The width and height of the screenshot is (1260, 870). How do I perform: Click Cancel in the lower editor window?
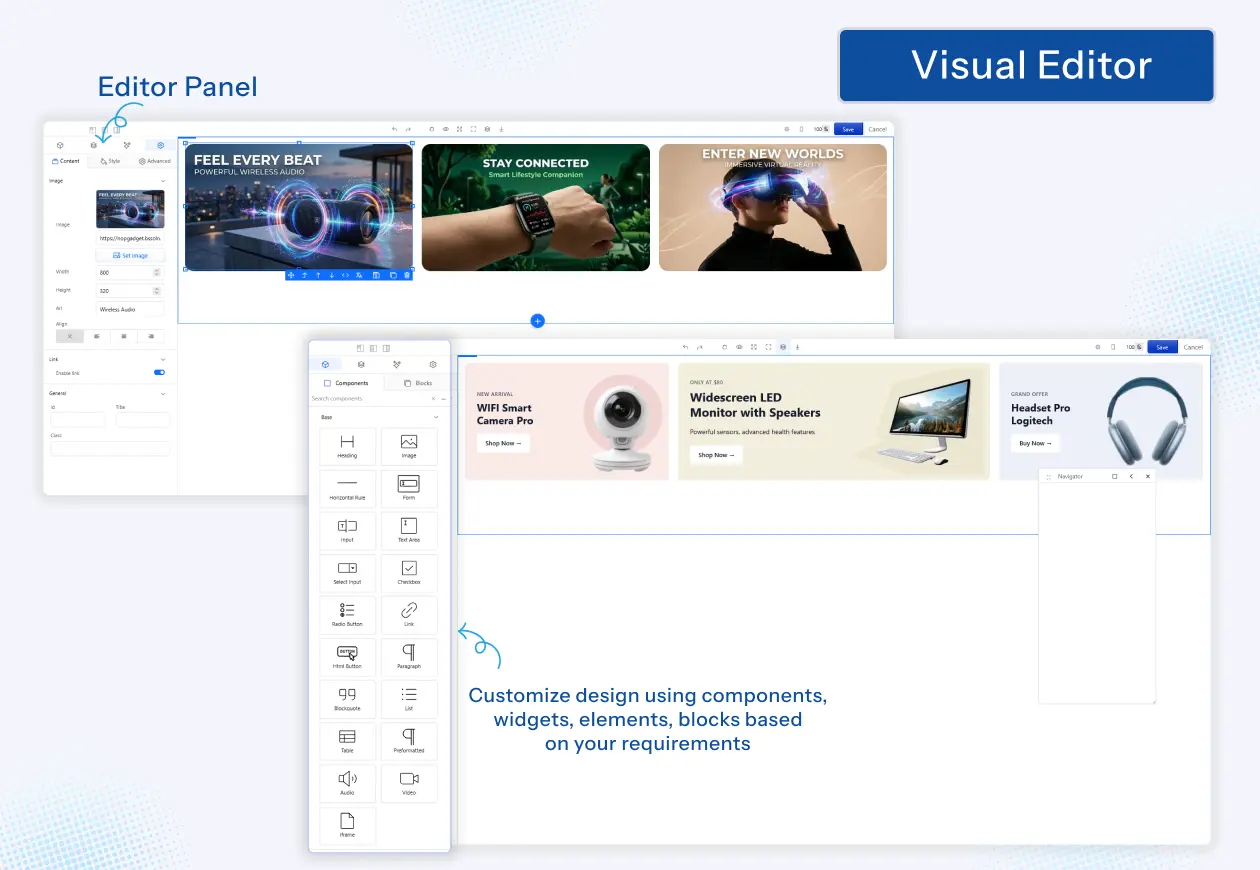click(x=1193, y=347)
